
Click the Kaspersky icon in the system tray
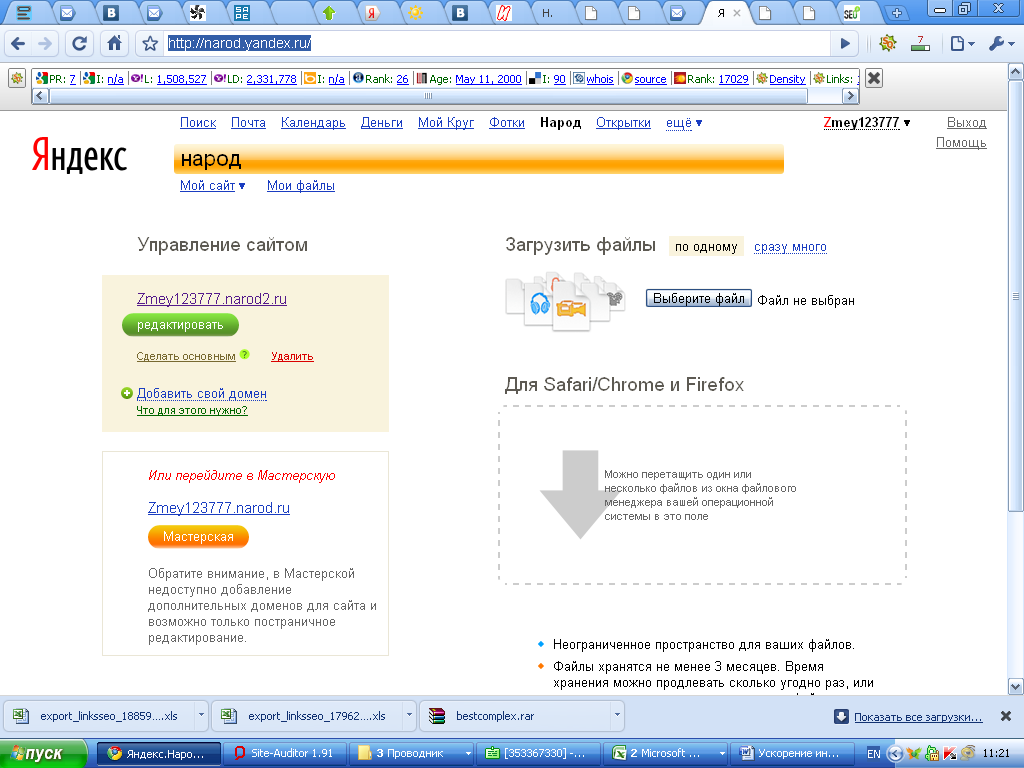(950, 753)
